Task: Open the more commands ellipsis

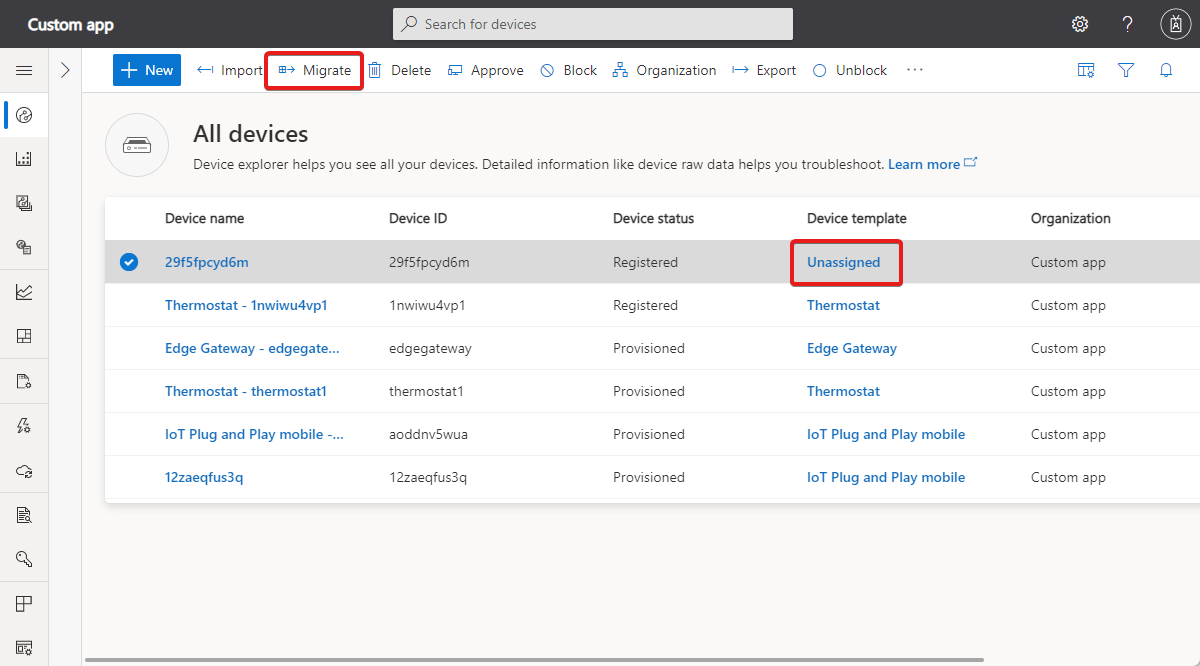Action: pos(915,70)
